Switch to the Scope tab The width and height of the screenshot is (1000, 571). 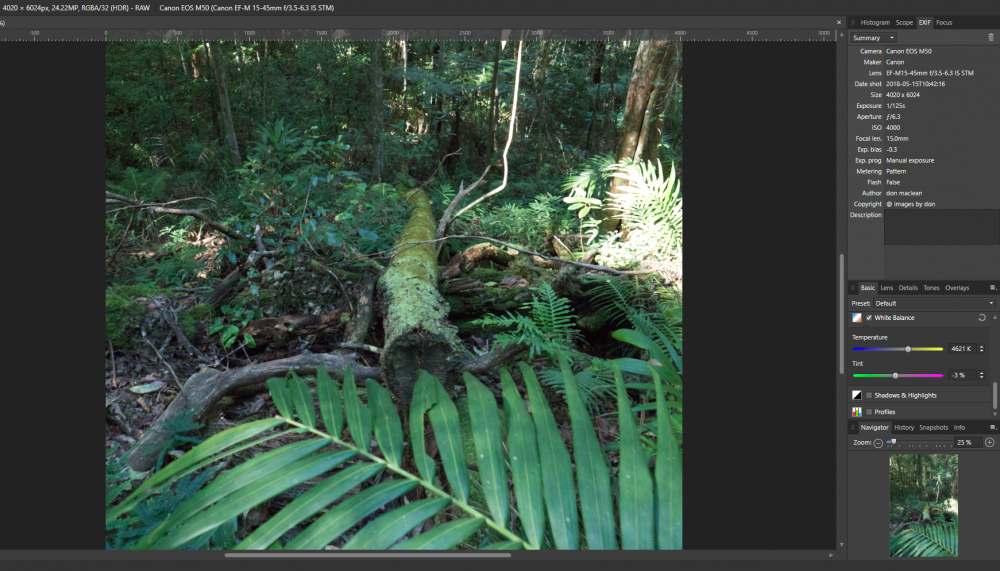[904, 22]
